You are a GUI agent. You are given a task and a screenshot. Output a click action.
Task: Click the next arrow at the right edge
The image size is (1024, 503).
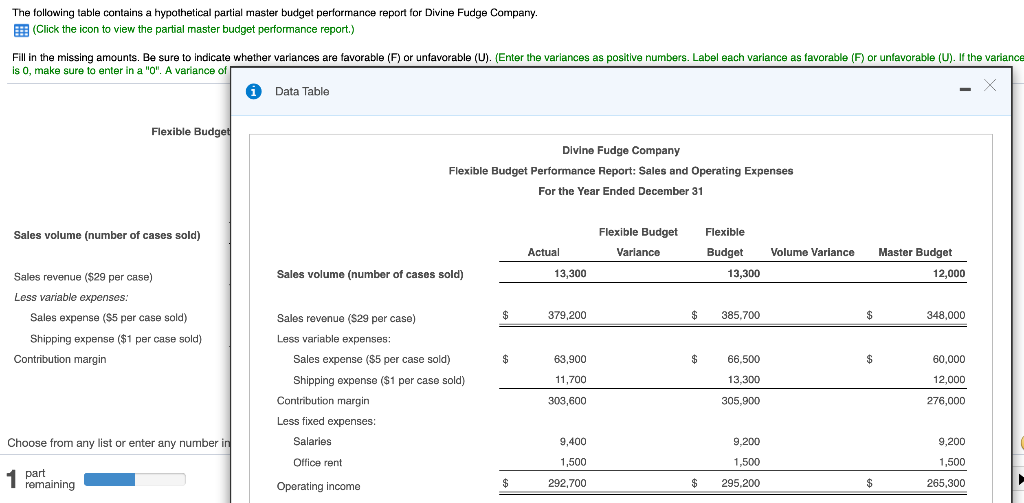(x=1020, y=481)
